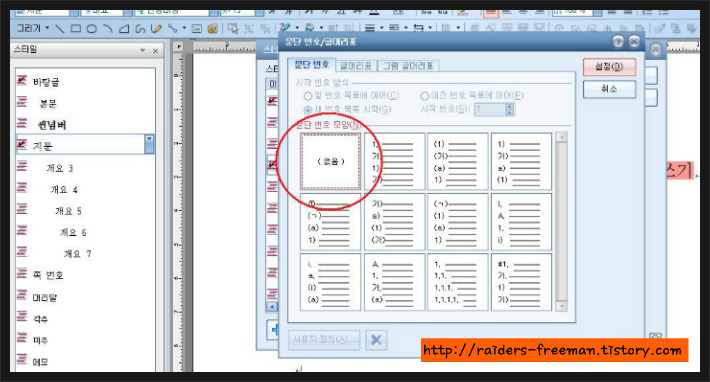Image resolution: width=710 pixels, height=382 pixels.
Task: Expand the line thickness dropdown arrow
Action: [382, 28]
